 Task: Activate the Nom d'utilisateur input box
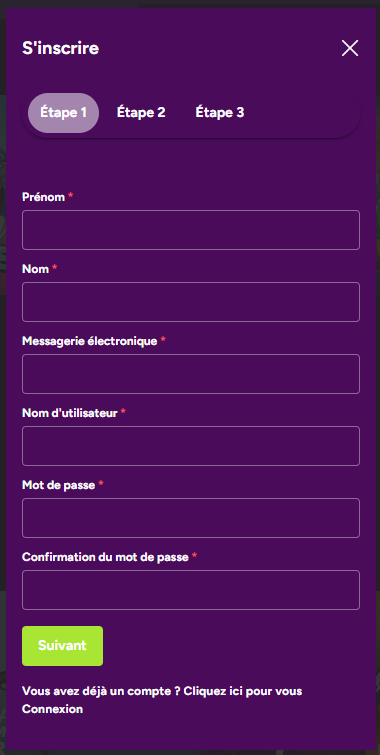(x=191, y=446)
